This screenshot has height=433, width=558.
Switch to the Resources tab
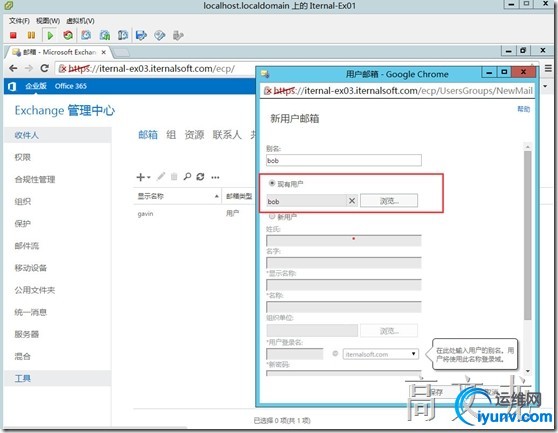click(194, 134)
